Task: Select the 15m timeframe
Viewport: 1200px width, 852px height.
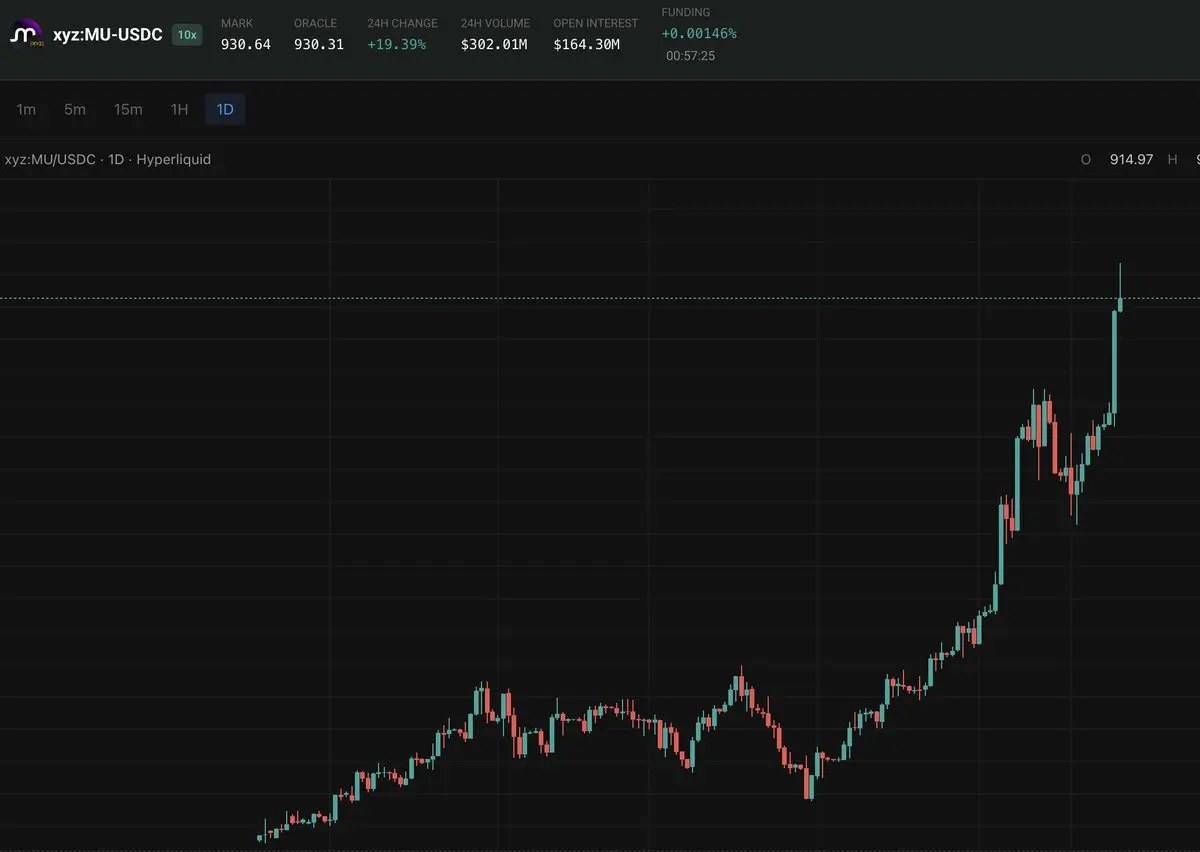Action: click(128, 109)
